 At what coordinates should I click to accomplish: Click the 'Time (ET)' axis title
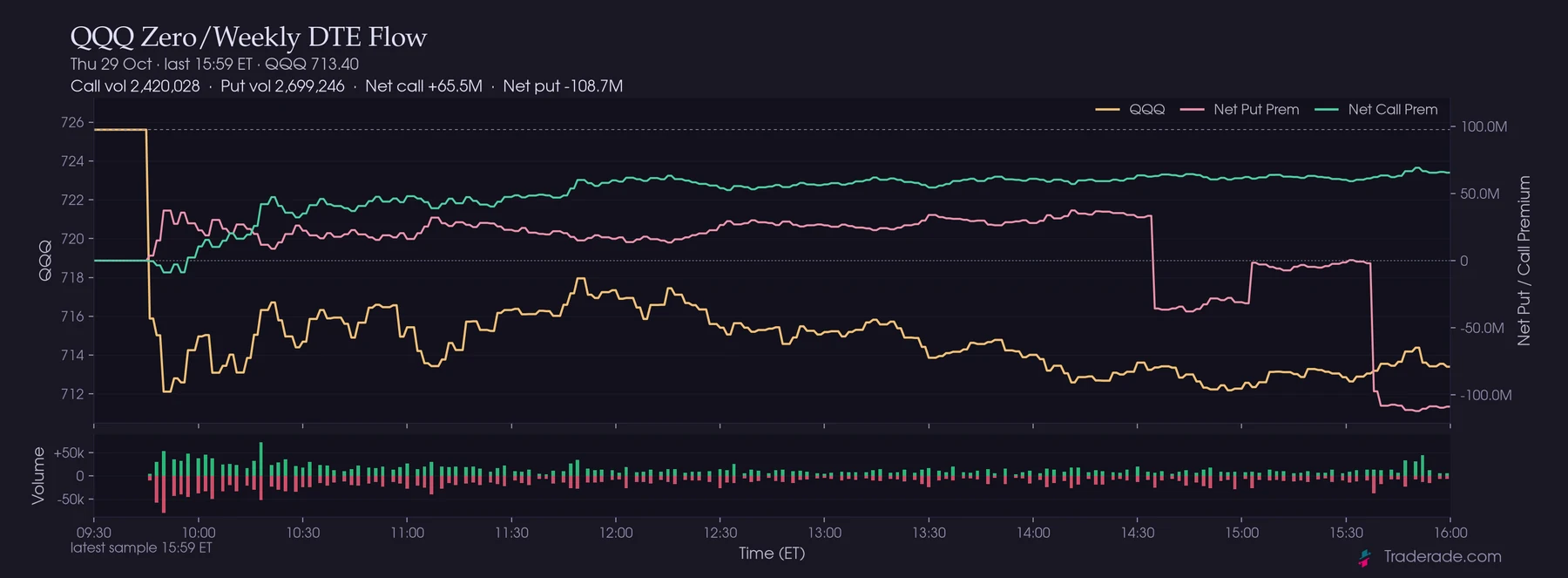pos(772,554)
